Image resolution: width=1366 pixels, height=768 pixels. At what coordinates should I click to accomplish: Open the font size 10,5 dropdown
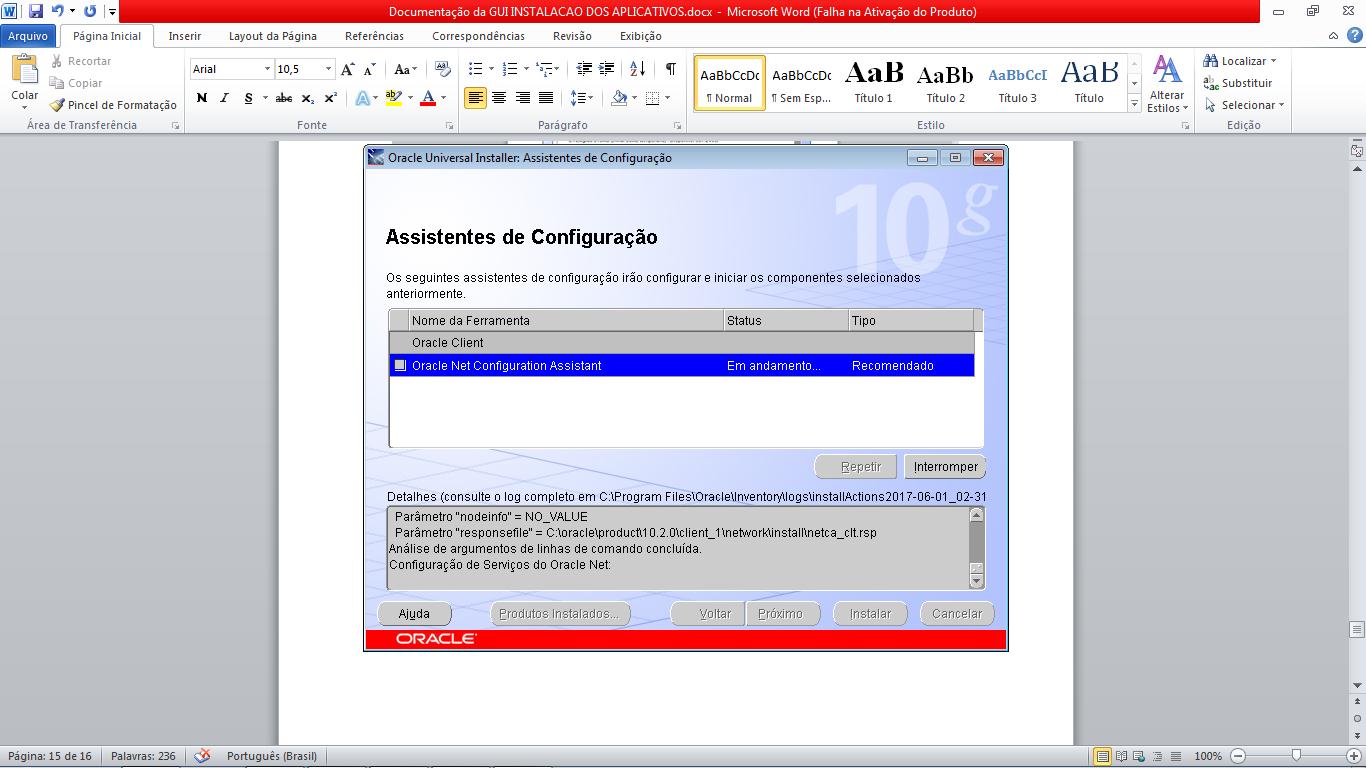tap(328, 69)
